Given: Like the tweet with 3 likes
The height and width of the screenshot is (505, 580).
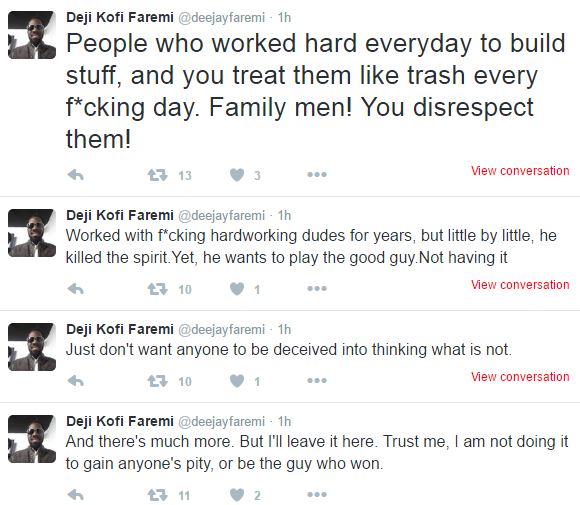Looking at the screenshot, I should coord(237,175).
